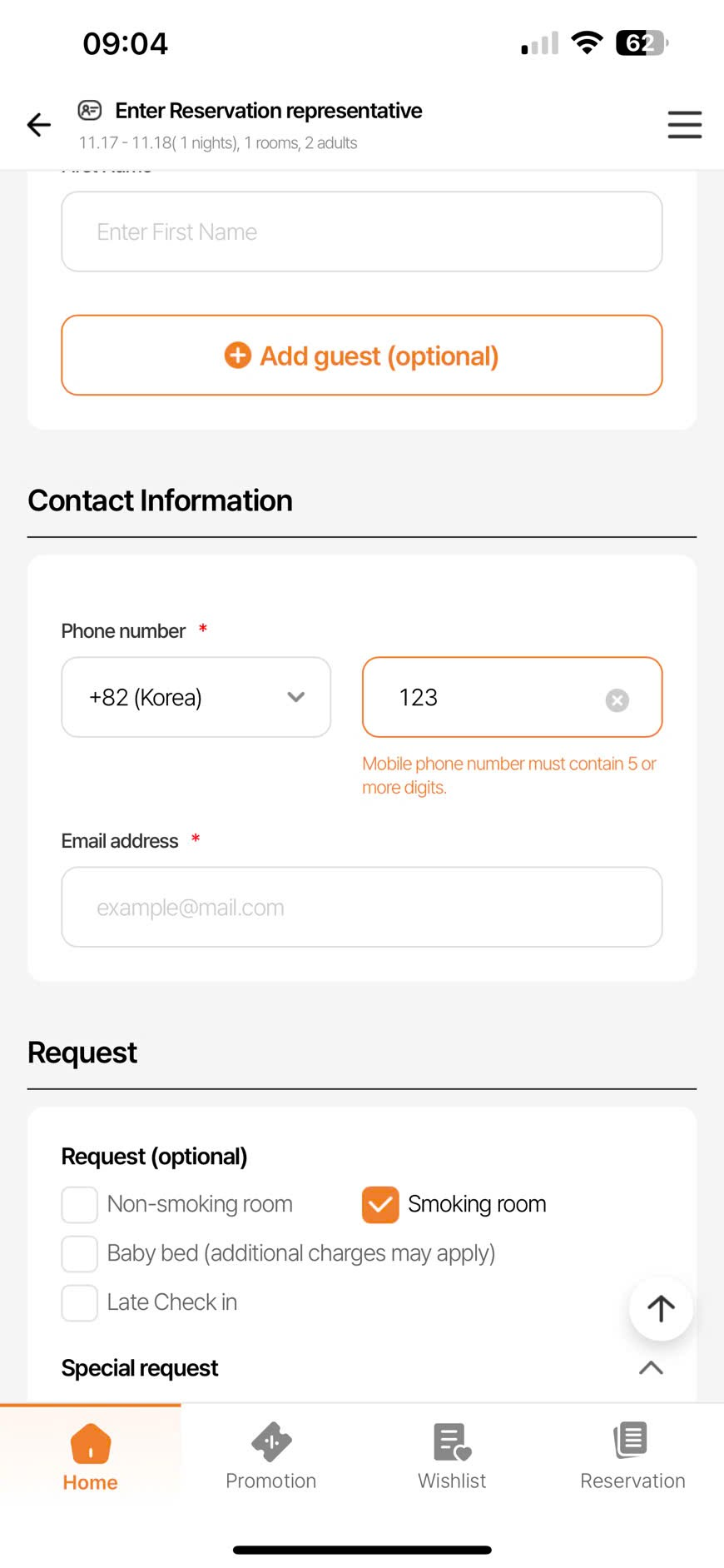This screenshot has height=1568, width=724.
Task: Tap the Promotion ticket icon
Action: coord(271,1442)
